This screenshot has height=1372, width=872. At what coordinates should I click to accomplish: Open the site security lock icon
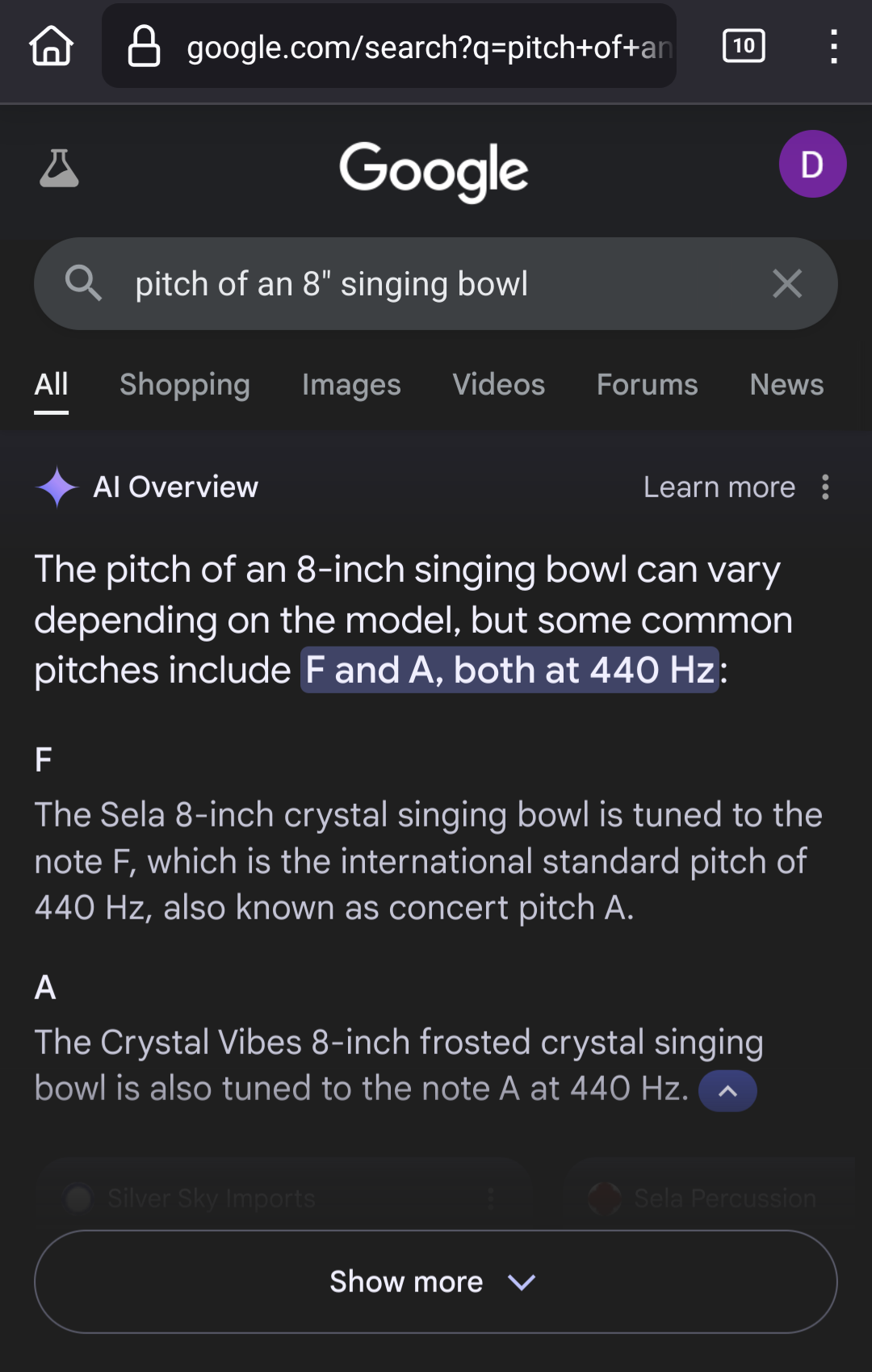click(144, 46)
